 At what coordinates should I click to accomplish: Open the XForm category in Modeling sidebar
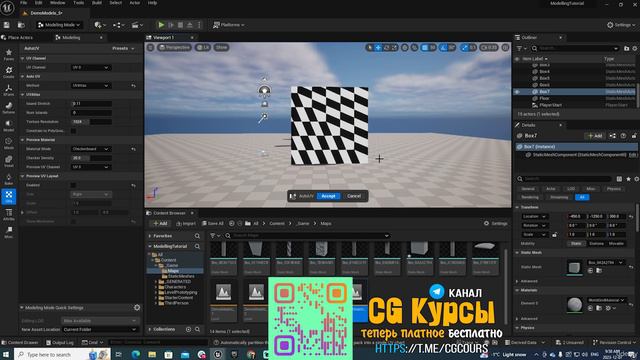click(x=9, y=90)
